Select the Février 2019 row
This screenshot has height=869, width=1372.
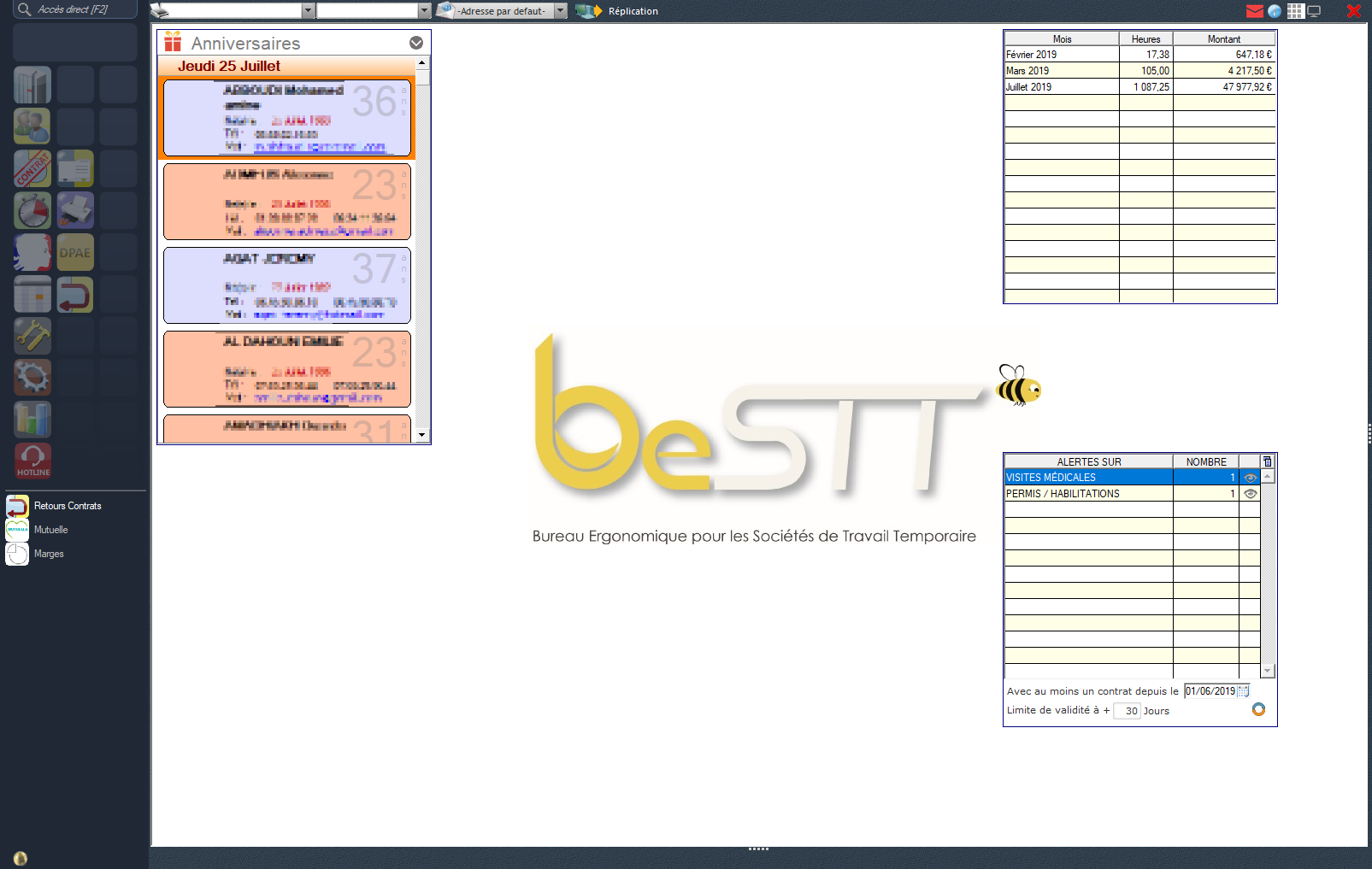coord(1139,55)
